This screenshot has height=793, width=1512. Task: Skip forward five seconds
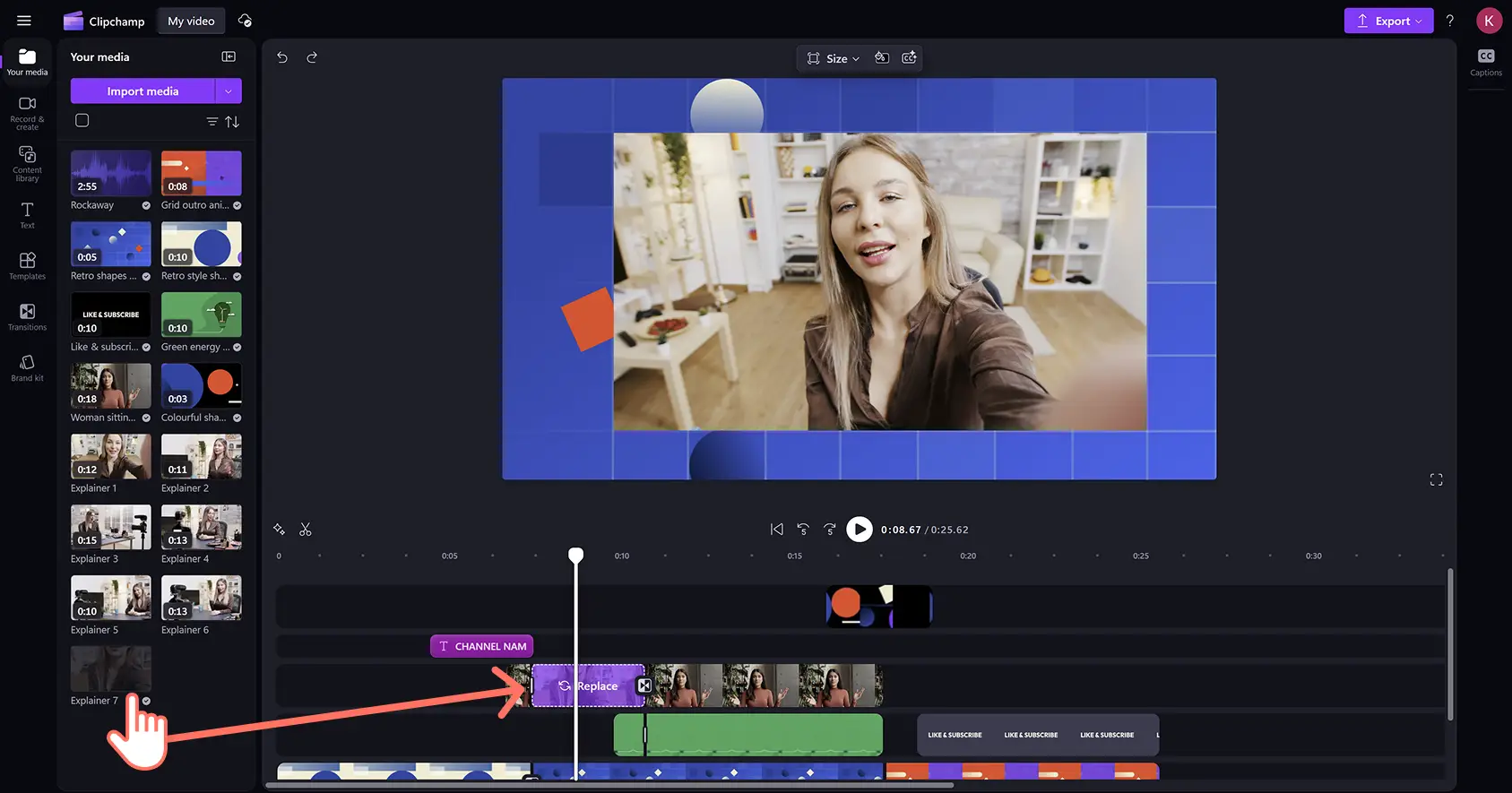click(830, 530)
